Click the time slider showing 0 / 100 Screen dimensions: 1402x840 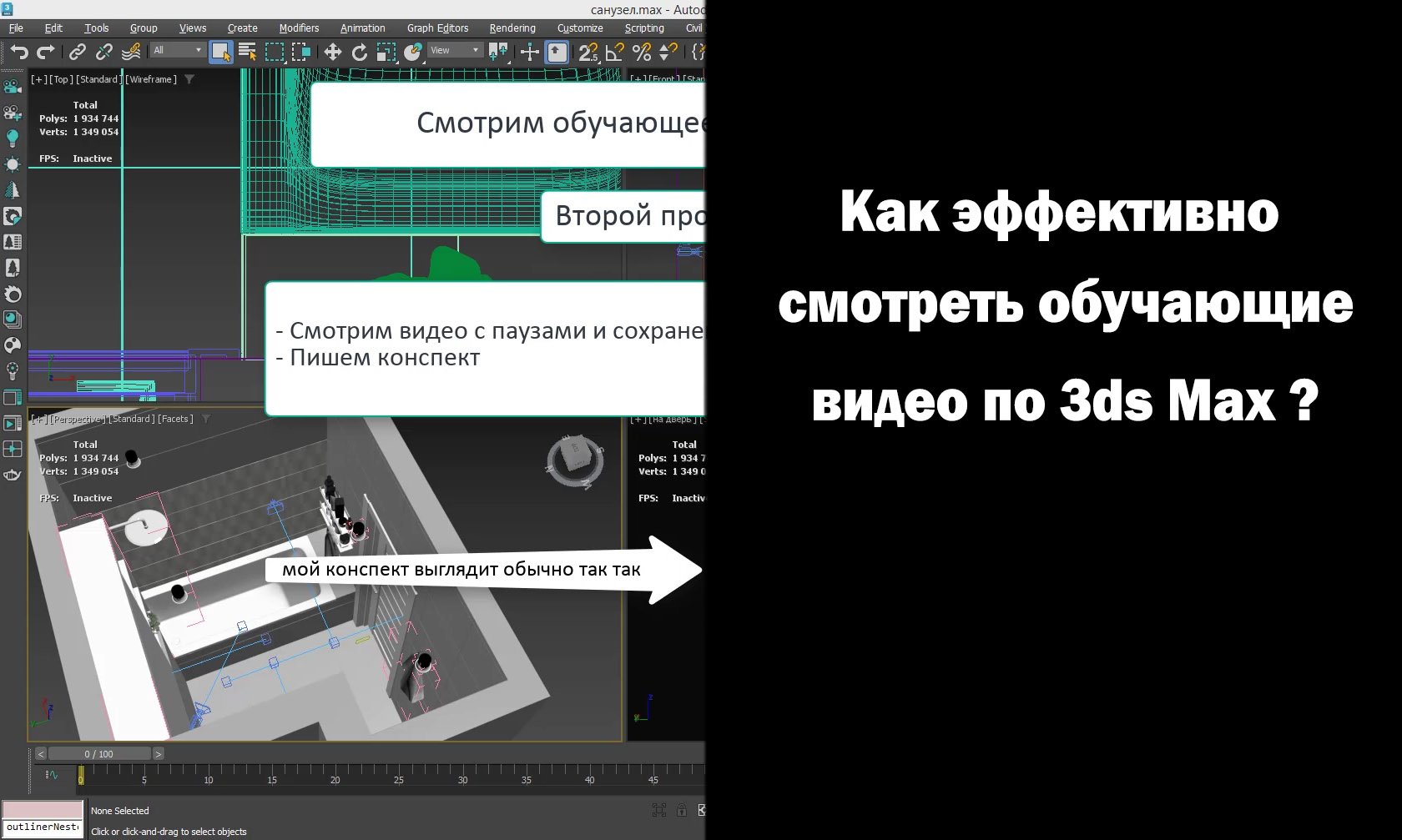(x=99, y=754)
